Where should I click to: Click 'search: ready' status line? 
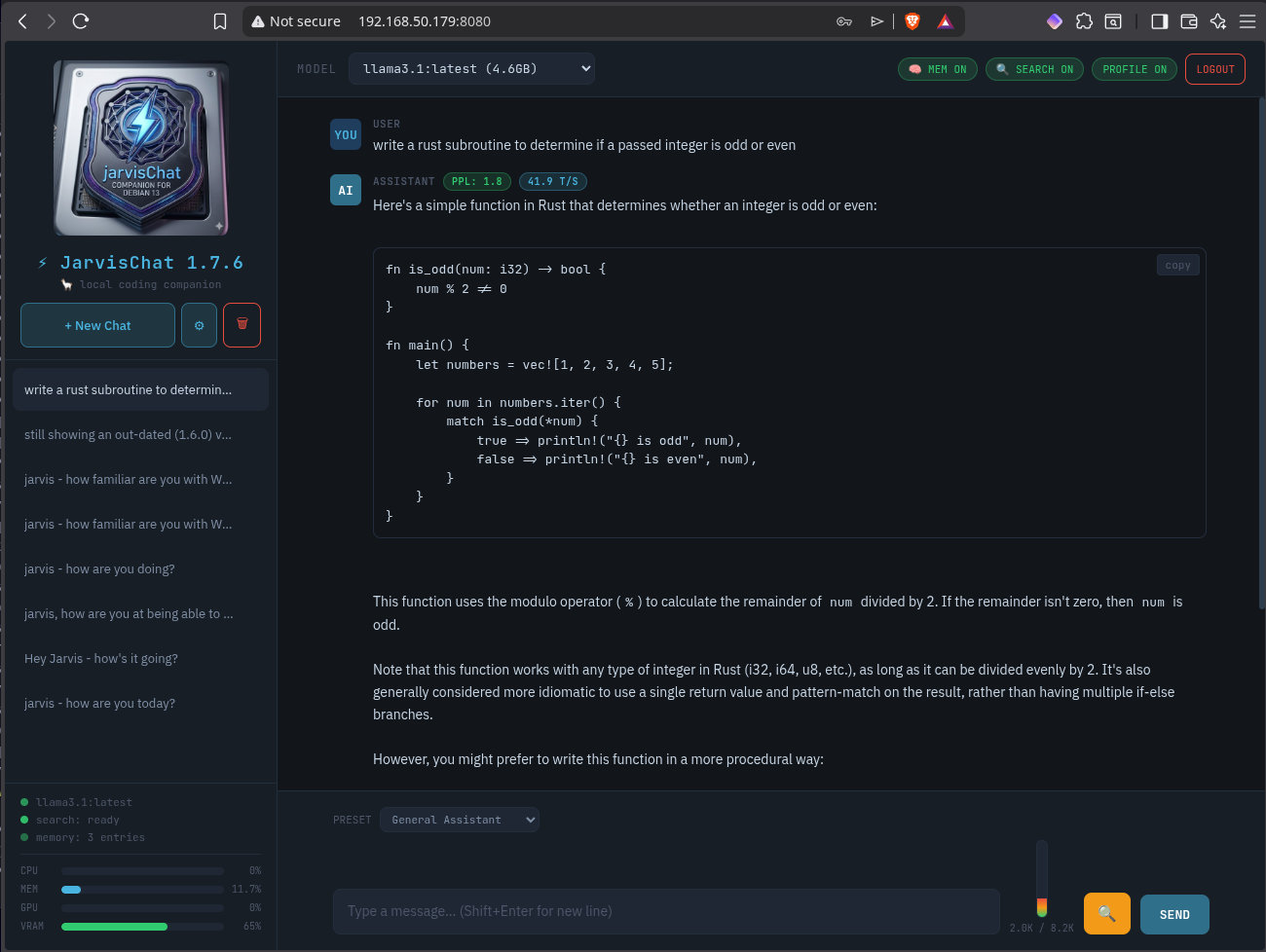(78, 820)
